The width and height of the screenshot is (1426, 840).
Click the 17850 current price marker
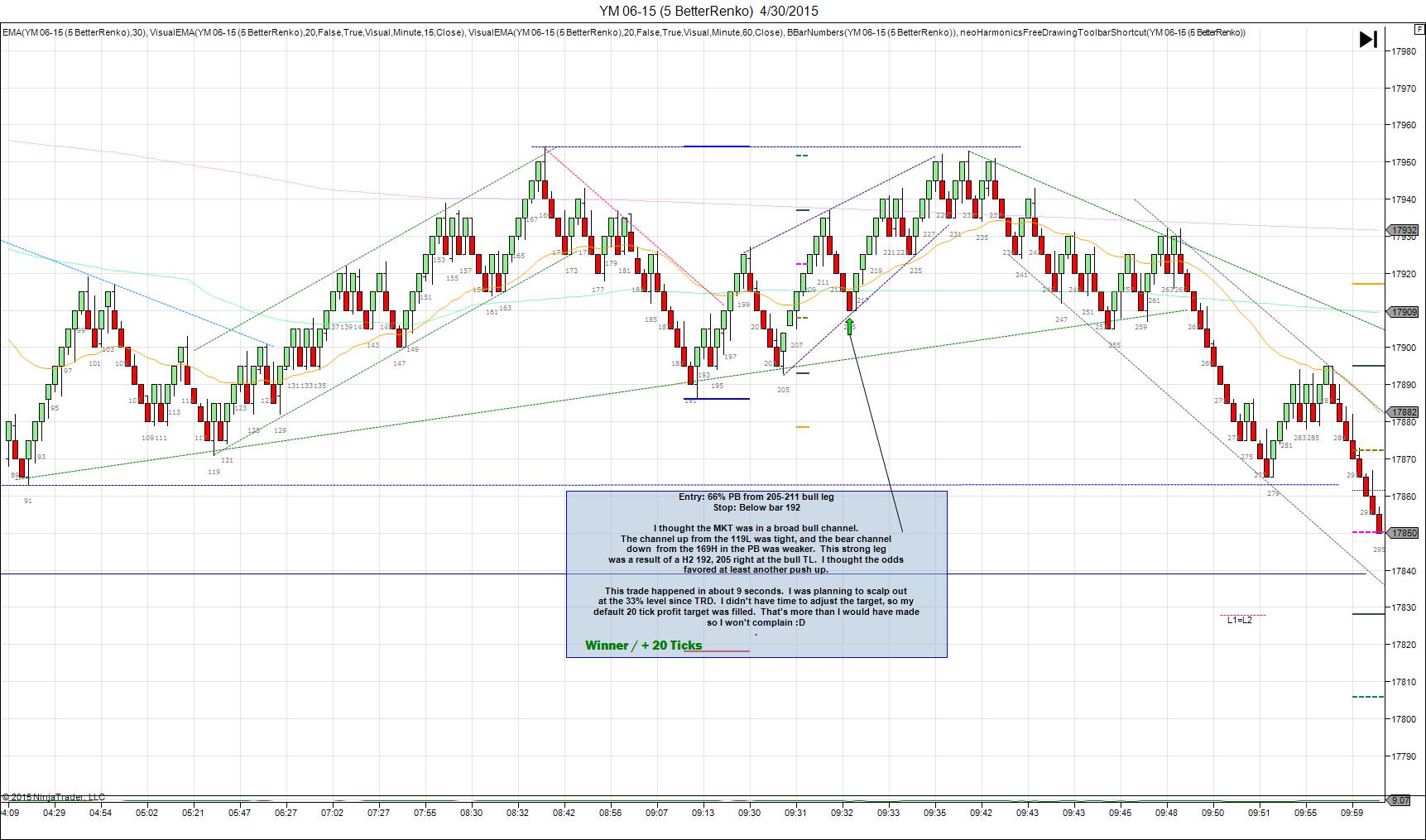click(x=1404, y=533)
